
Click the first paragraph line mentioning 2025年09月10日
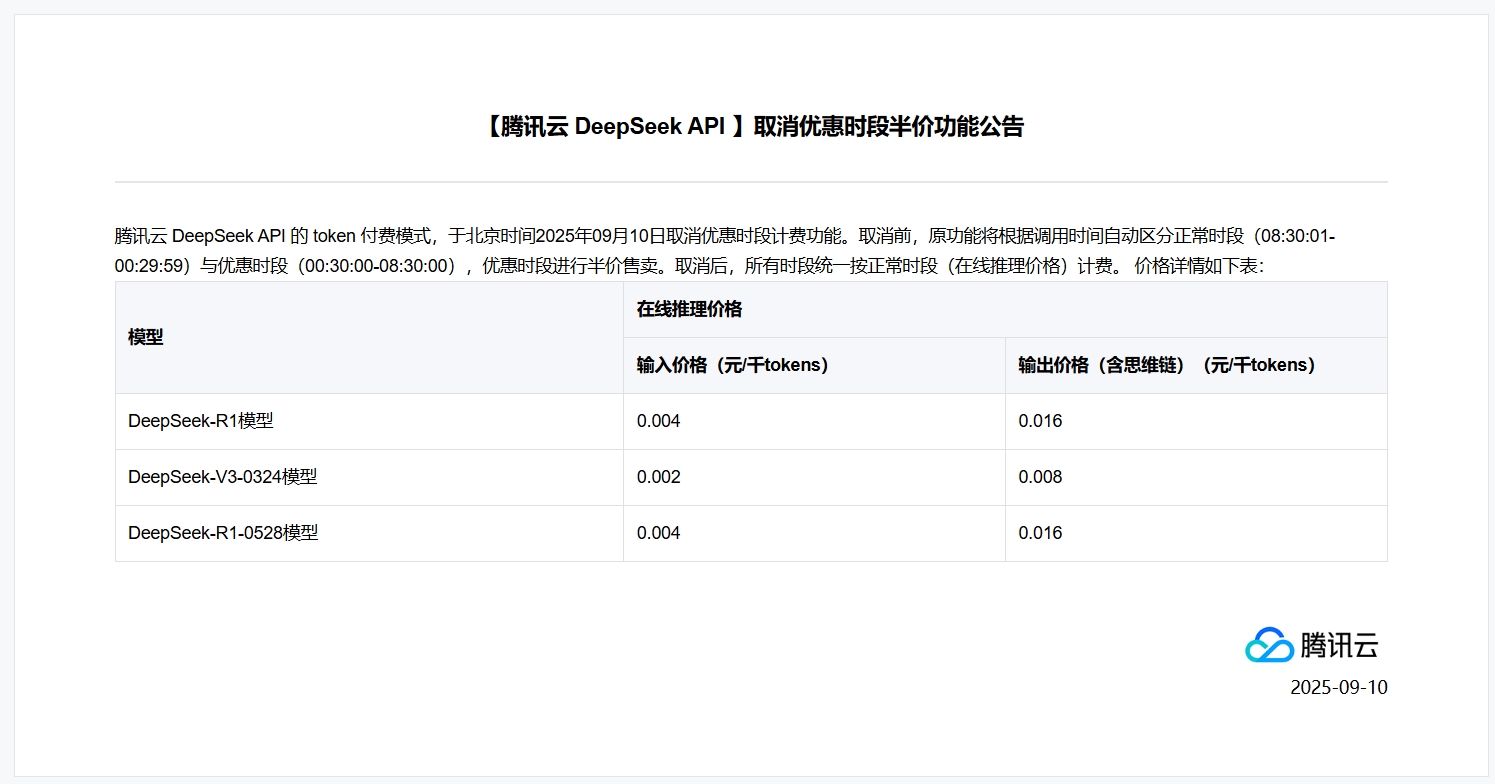click(725, 237)
